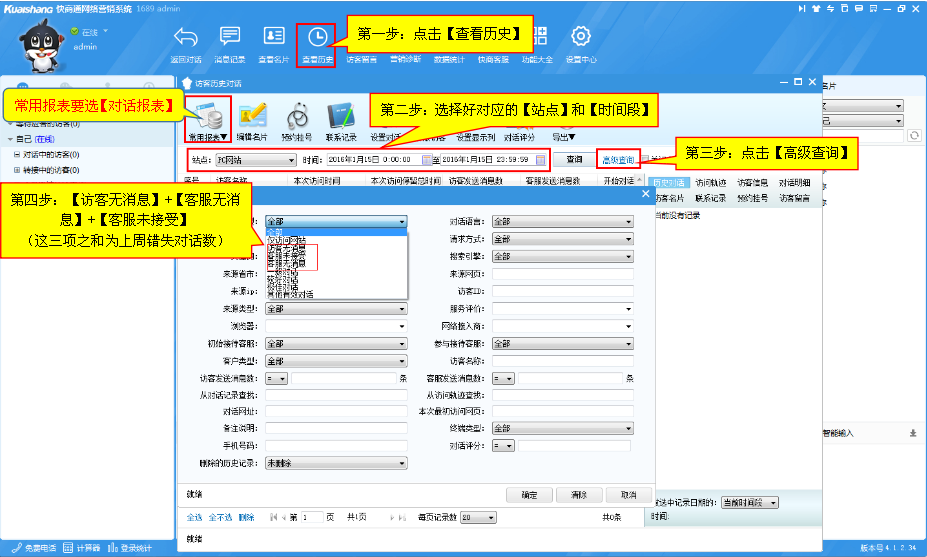Open the 联系记录 notebook icon

pos(341,115)
